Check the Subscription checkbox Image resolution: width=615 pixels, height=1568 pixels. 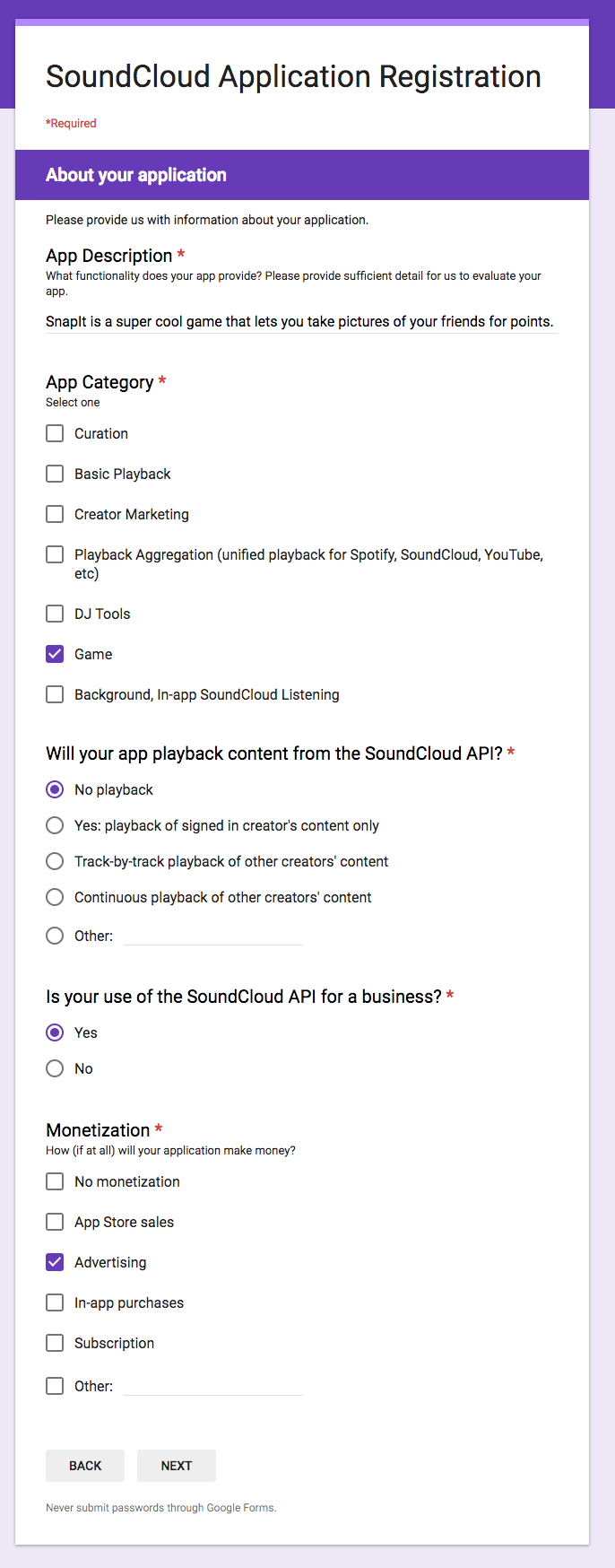(x=55, y=1343)
